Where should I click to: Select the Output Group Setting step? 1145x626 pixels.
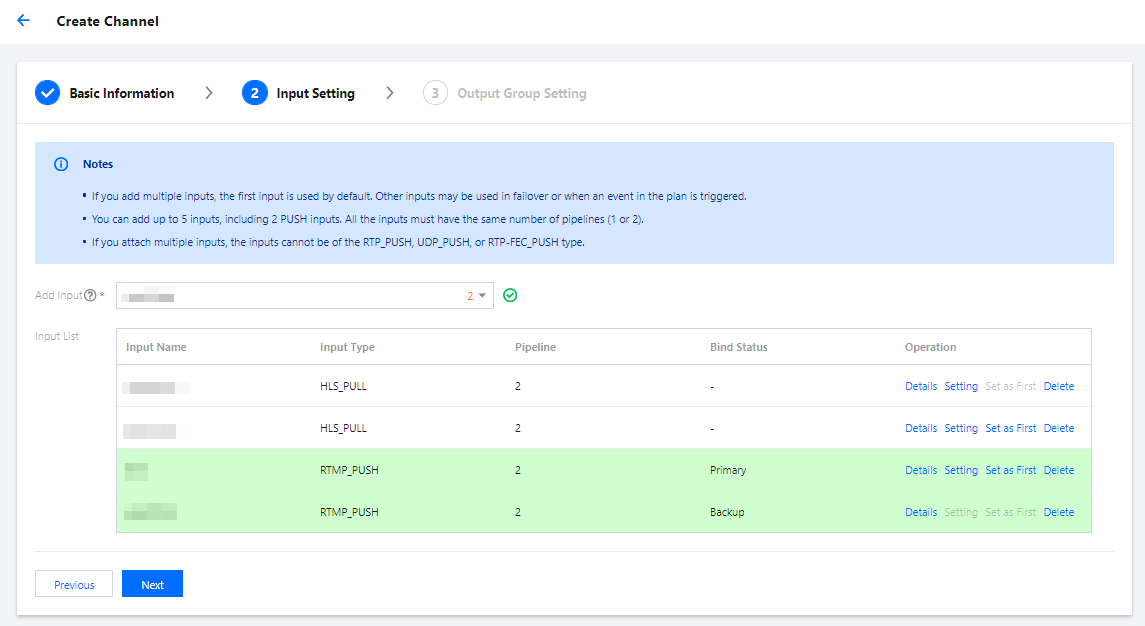[x=521, y=93]
